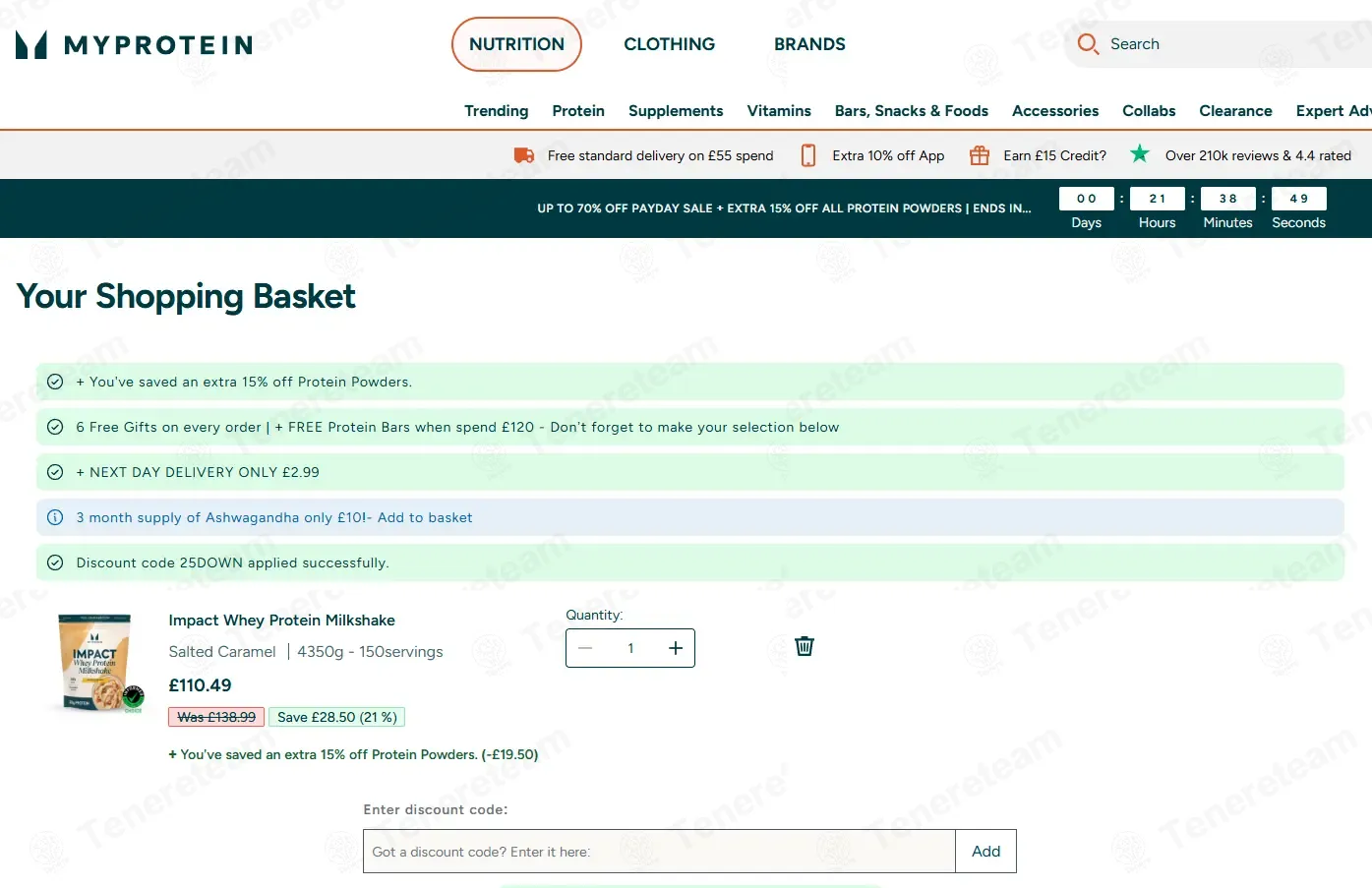Click the gift box credit icon
The image size is (1372, 888).
point(980,155)
